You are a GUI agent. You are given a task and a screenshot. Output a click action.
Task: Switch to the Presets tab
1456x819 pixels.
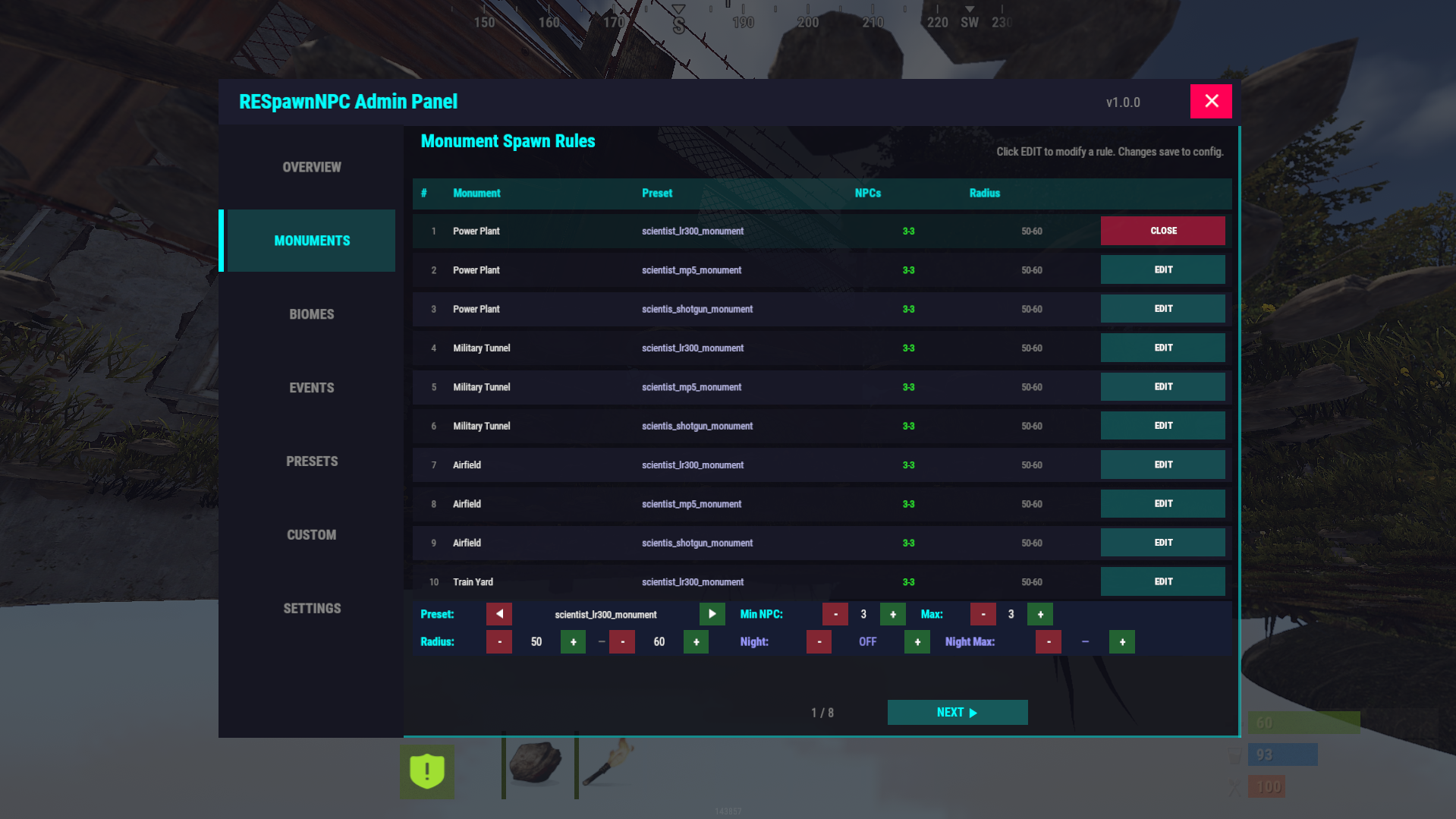click(x=311, y=461)
